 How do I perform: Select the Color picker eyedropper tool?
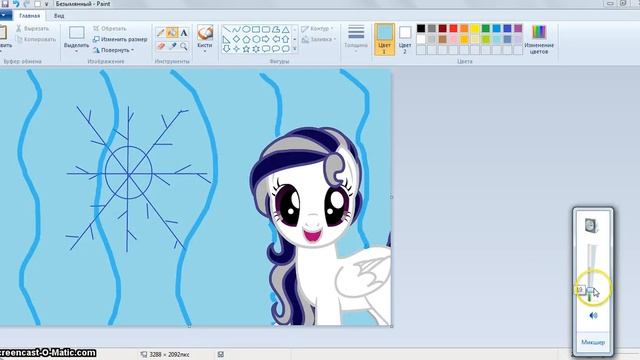point(172,46)
